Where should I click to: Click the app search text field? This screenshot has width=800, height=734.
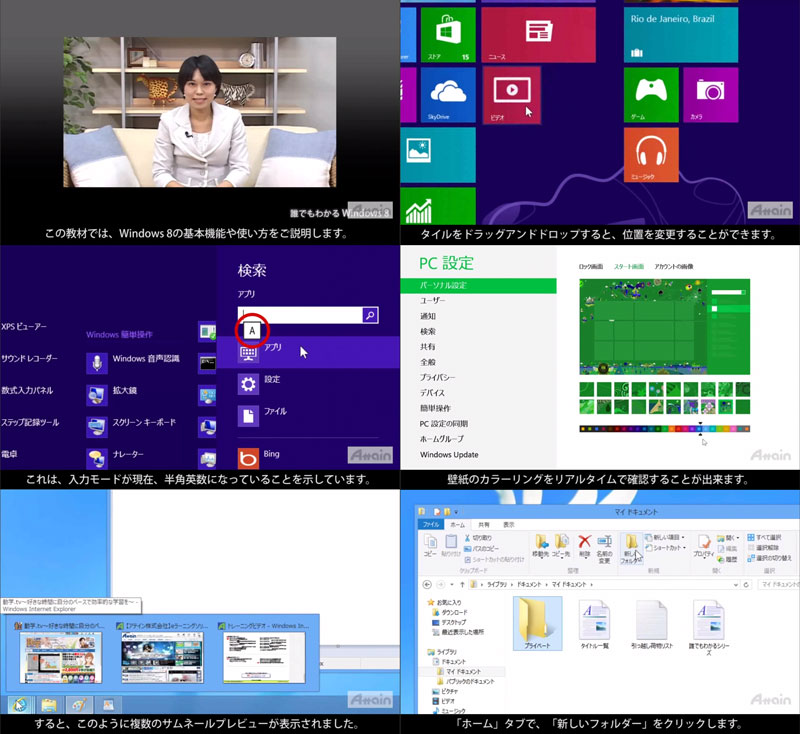tap(298, 315)
